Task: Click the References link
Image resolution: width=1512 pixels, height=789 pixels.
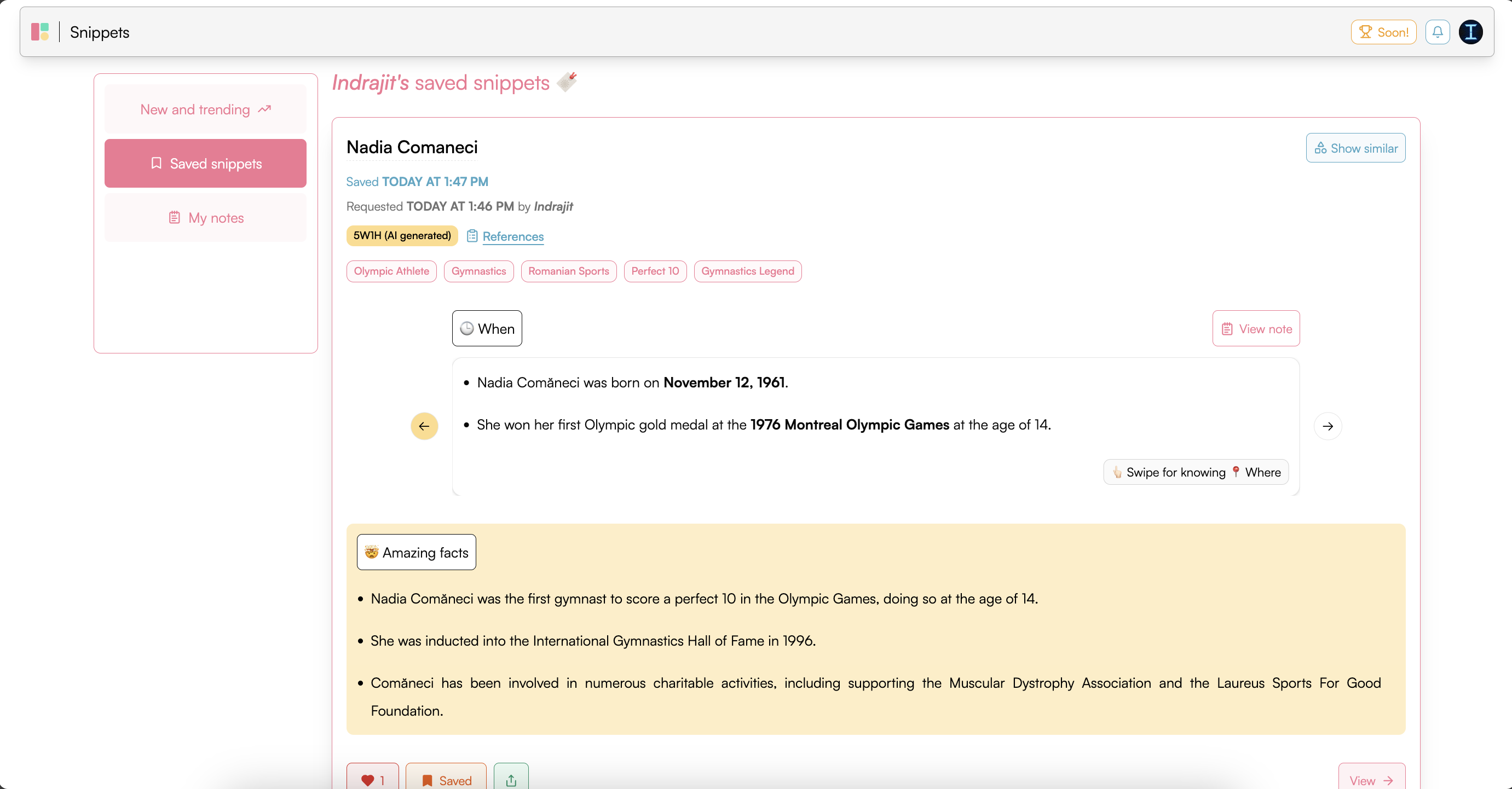Action: coord(512,236)
